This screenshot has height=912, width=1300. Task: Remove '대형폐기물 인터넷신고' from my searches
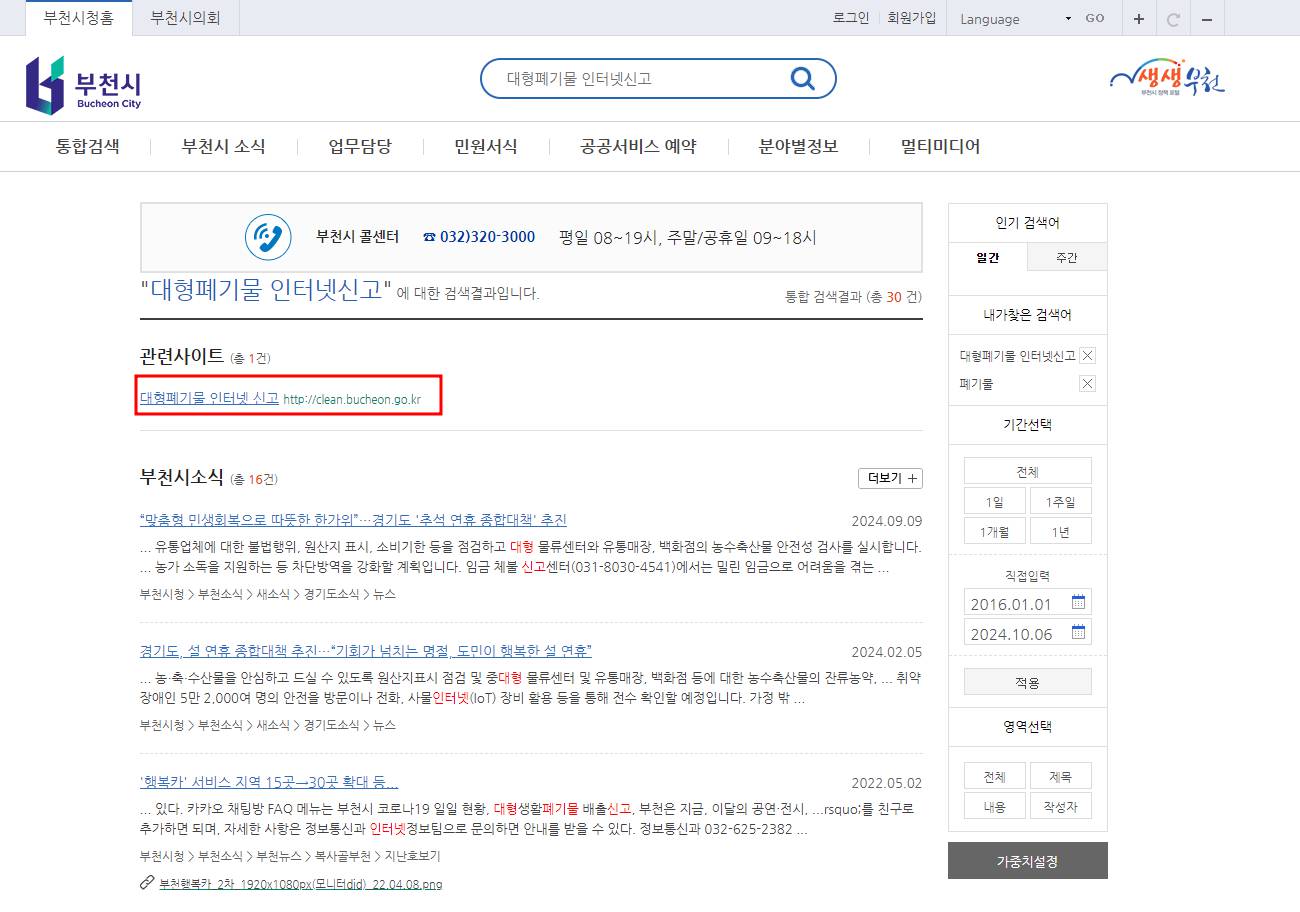(1088, 355)
